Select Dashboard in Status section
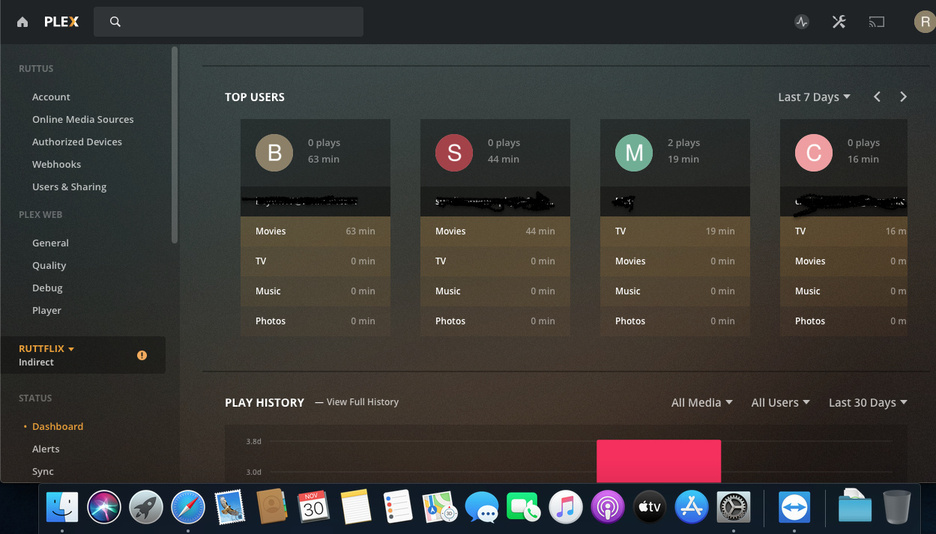 point(57,427)
